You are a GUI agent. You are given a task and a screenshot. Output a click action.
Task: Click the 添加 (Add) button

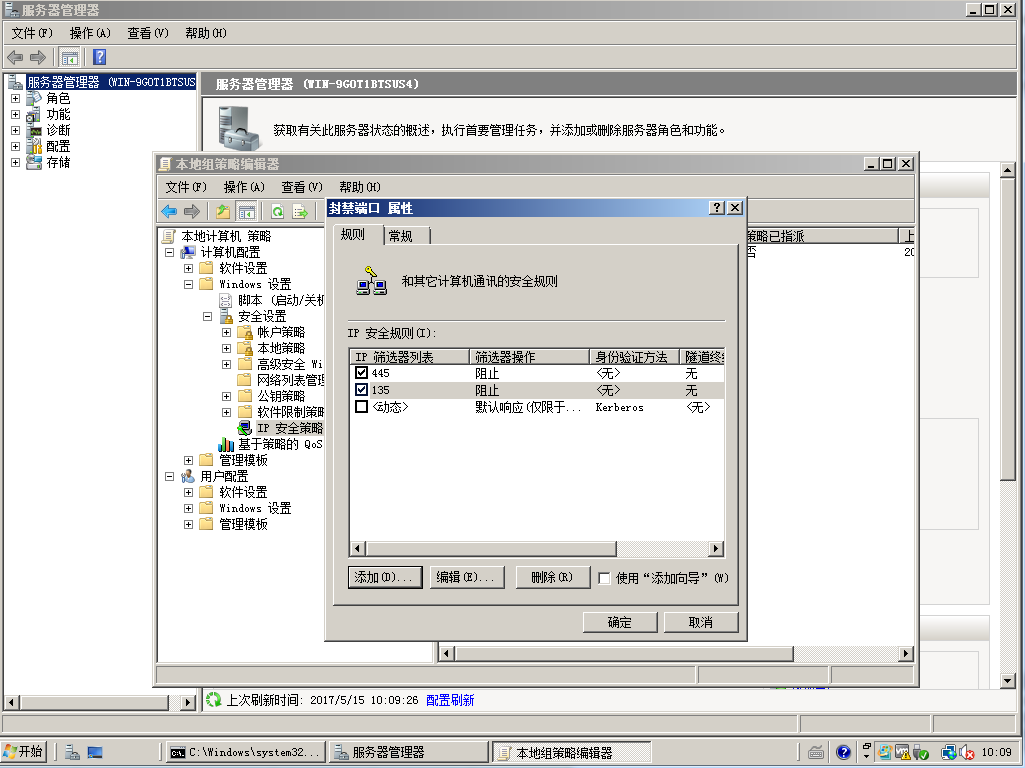(x=383, y=578)
